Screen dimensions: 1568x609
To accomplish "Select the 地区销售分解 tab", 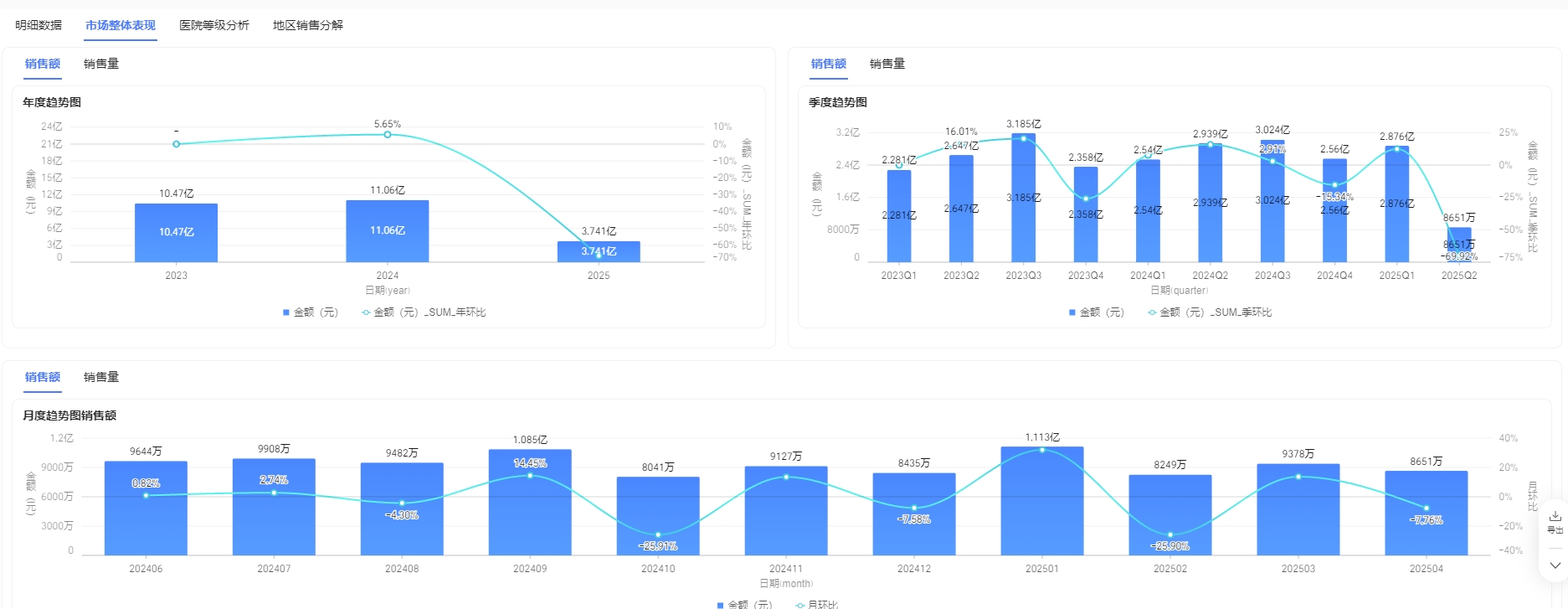I will 308,25.
